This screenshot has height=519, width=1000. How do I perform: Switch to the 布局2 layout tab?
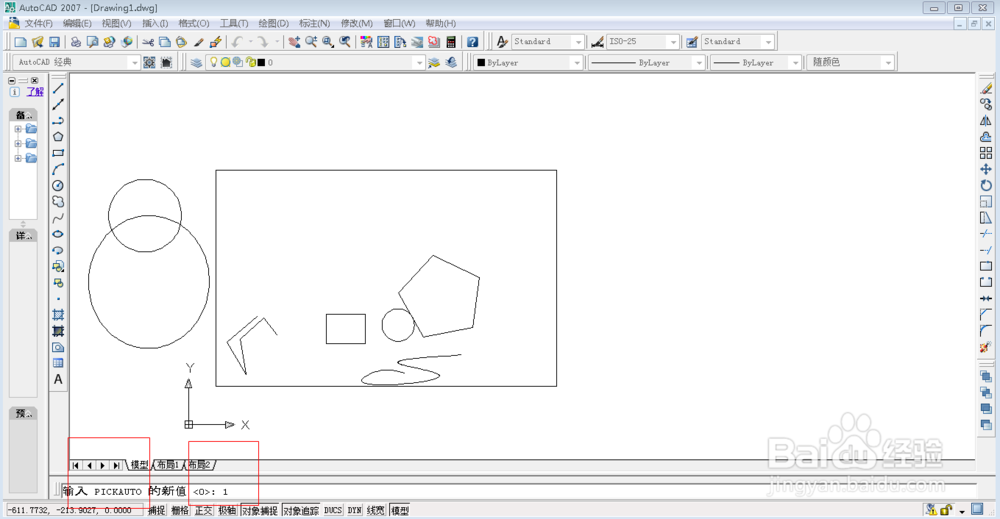[x=200, y=465]
